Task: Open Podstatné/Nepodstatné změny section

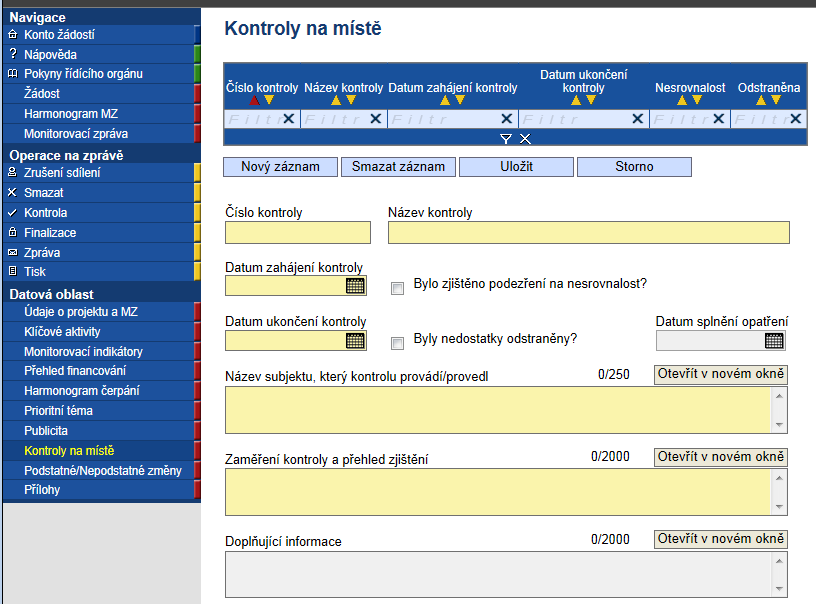Action: [x=101, y=471]
